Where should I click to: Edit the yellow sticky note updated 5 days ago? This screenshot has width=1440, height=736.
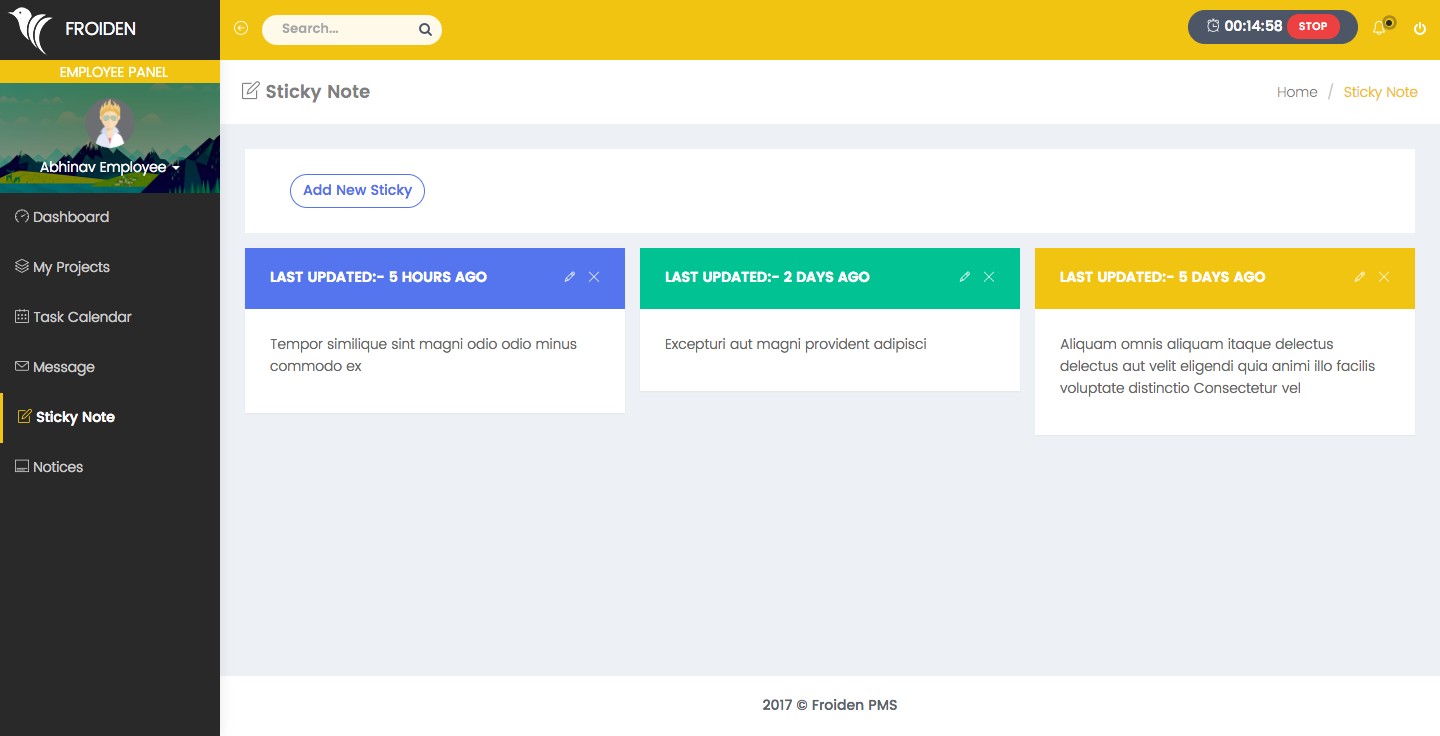(x=1360, y=277)
